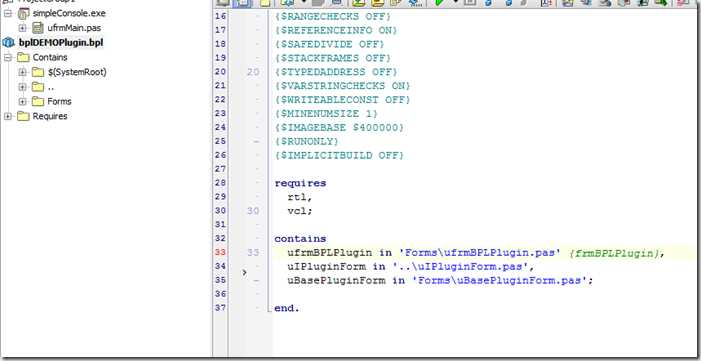The image size is (701, 361).
Task: Click the bplDEMOPlugin.bpl package icon
Action: click(x=8, y=43)
